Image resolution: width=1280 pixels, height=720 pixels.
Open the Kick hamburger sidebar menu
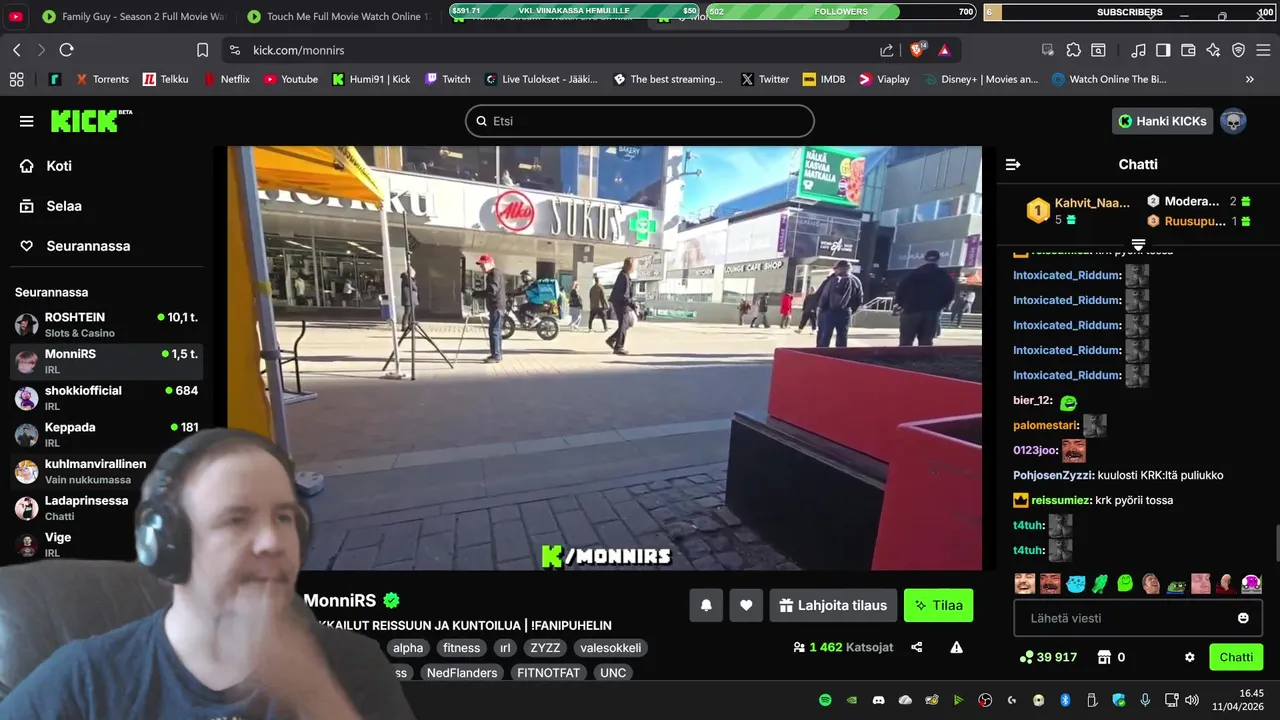(x=26, y=121)
